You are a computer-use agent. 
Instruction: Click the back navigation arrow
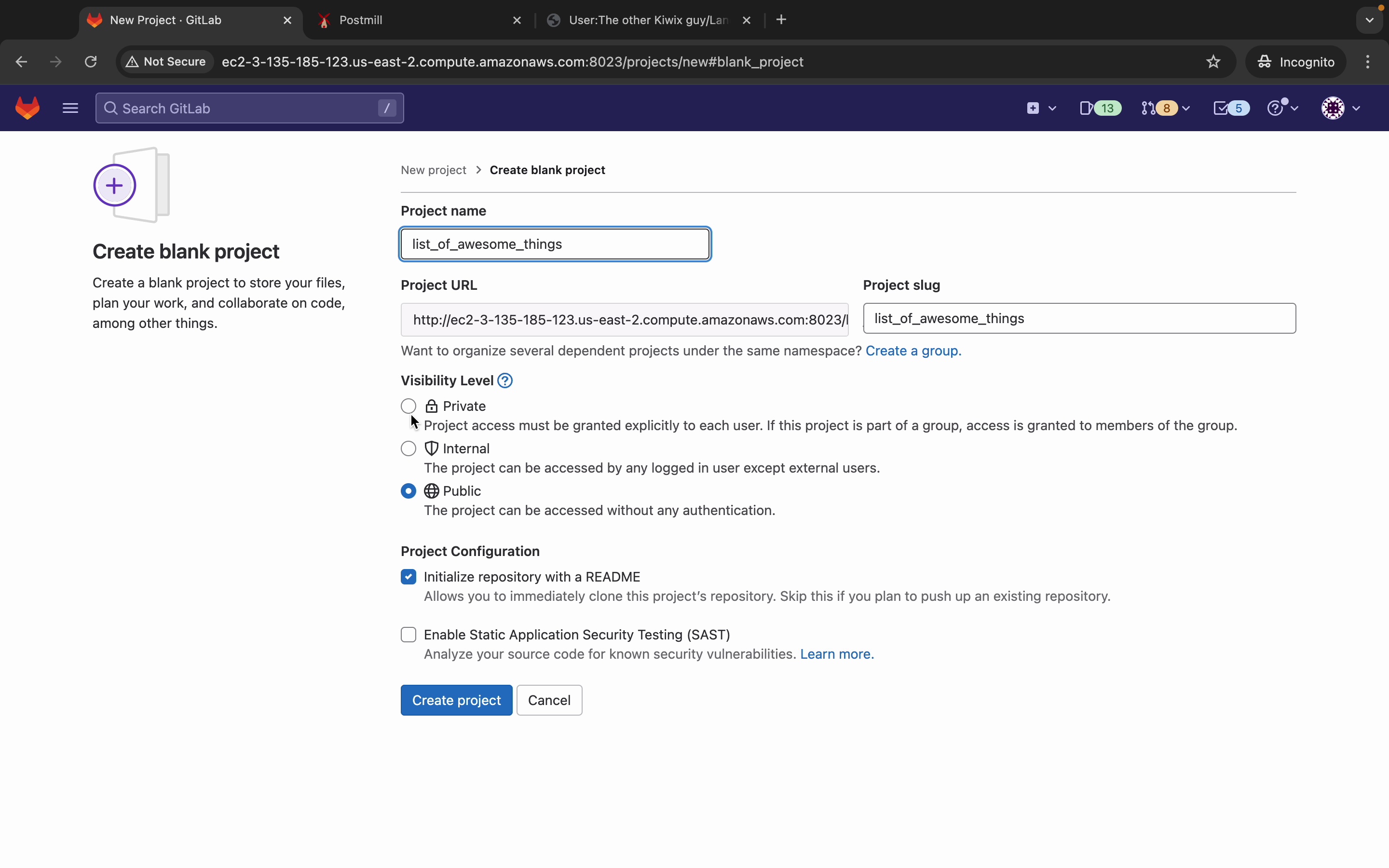click(x=21, y=61)
